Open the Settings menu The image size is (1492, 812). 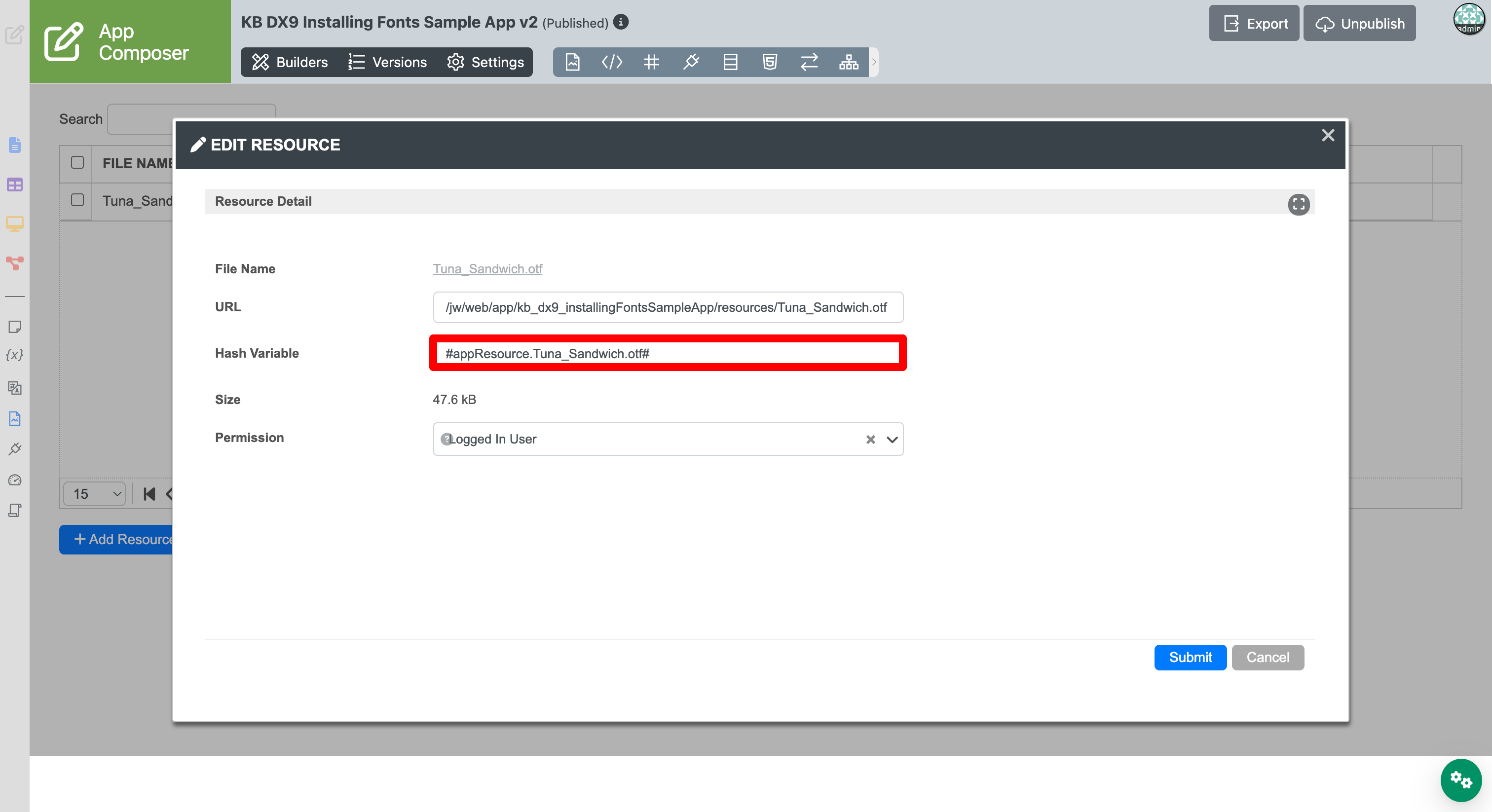pos(485,62)
